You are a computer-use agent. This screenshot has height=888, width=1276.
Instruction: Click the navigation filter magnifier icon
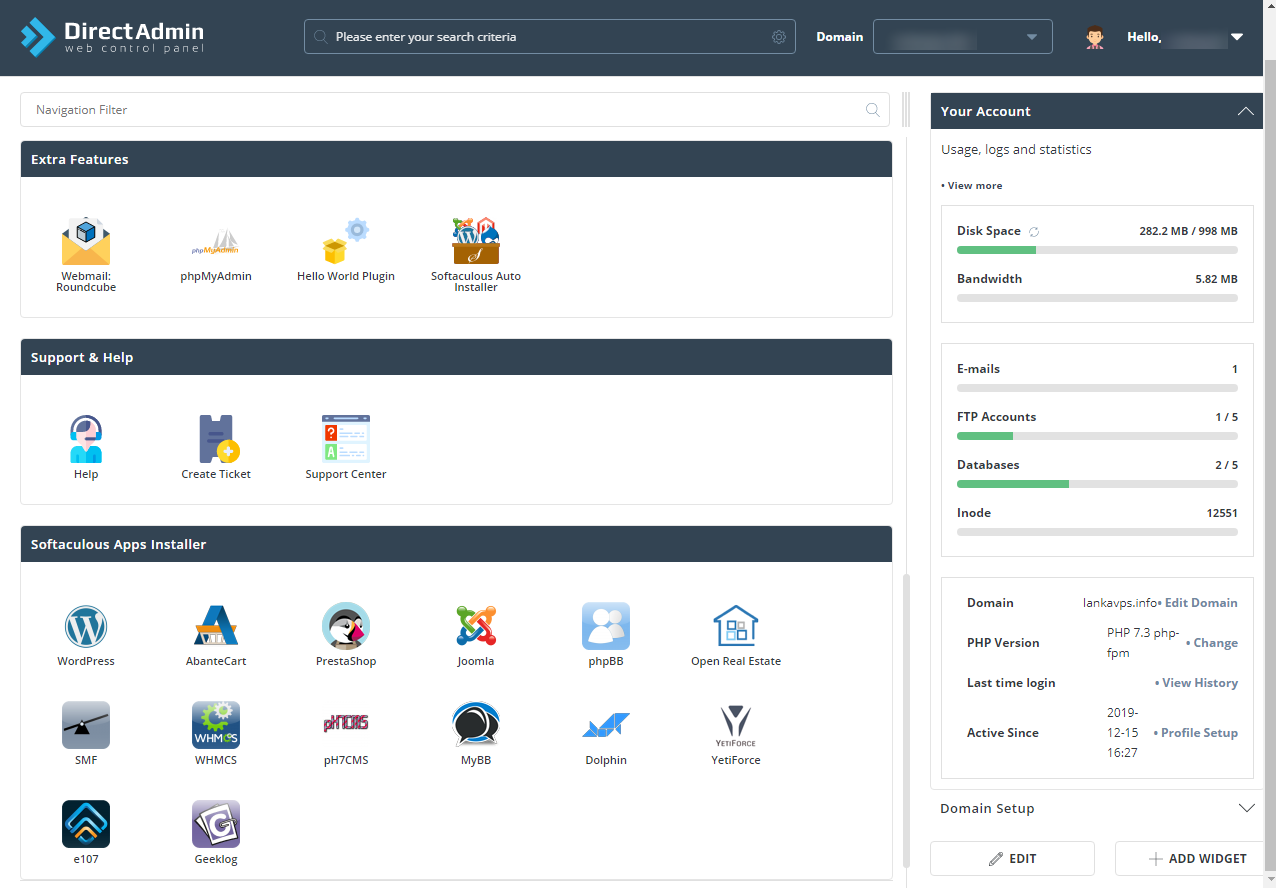point(873,110)
